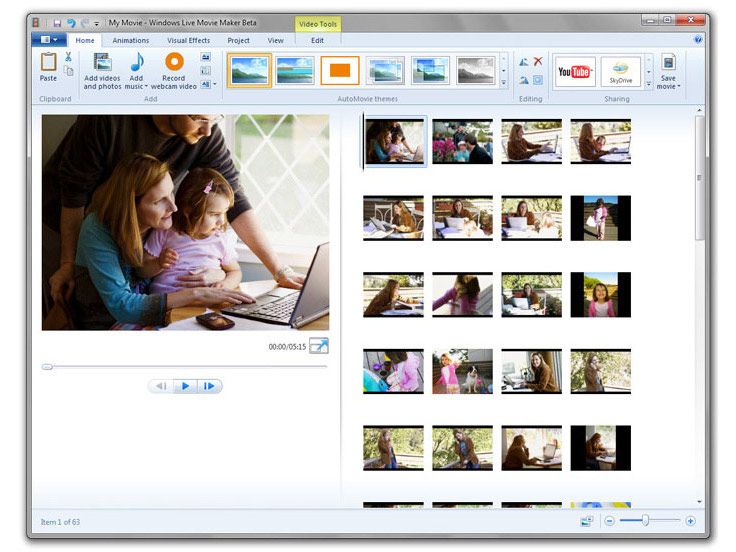Click the full screen preview icon
The height and width of the screenshot is (552, 736).
click(319, 346)
